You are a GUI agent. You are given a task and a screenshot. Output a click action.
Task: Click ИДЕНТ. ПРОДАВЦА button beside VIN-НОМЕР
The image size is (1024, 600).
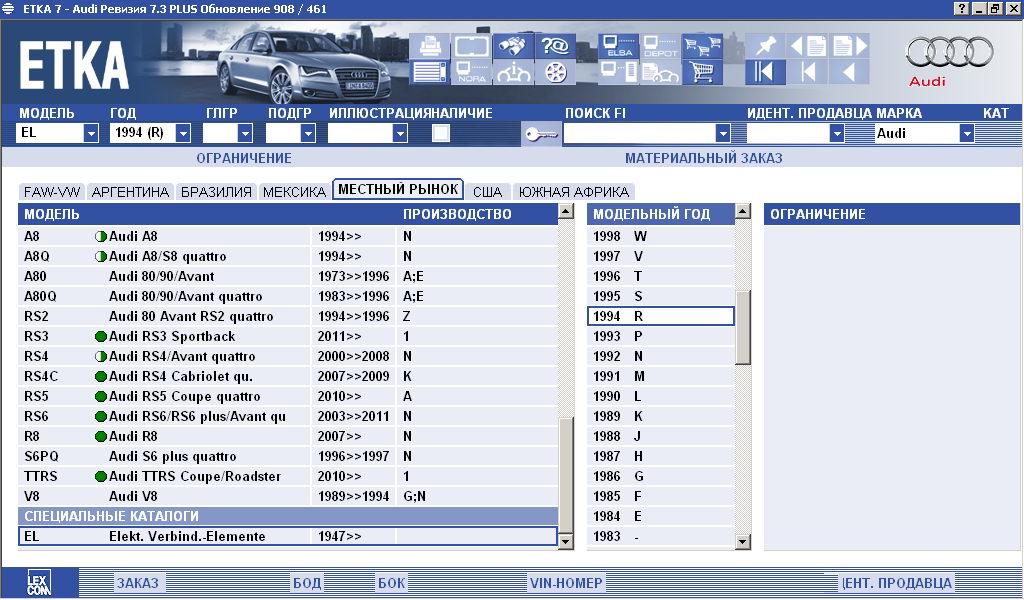coord(896,583)
